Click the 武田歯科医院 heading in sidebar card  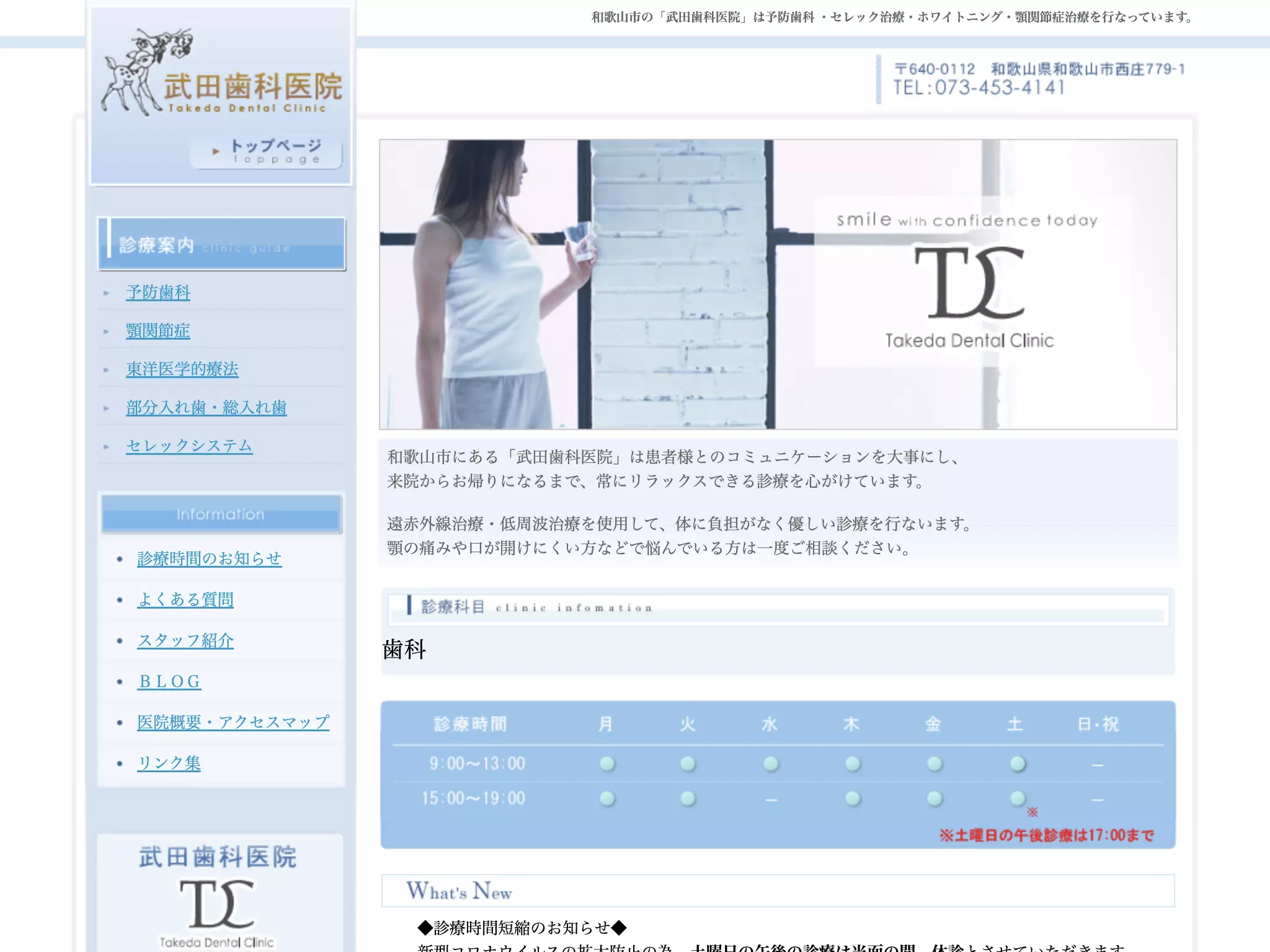pos(218,857)
